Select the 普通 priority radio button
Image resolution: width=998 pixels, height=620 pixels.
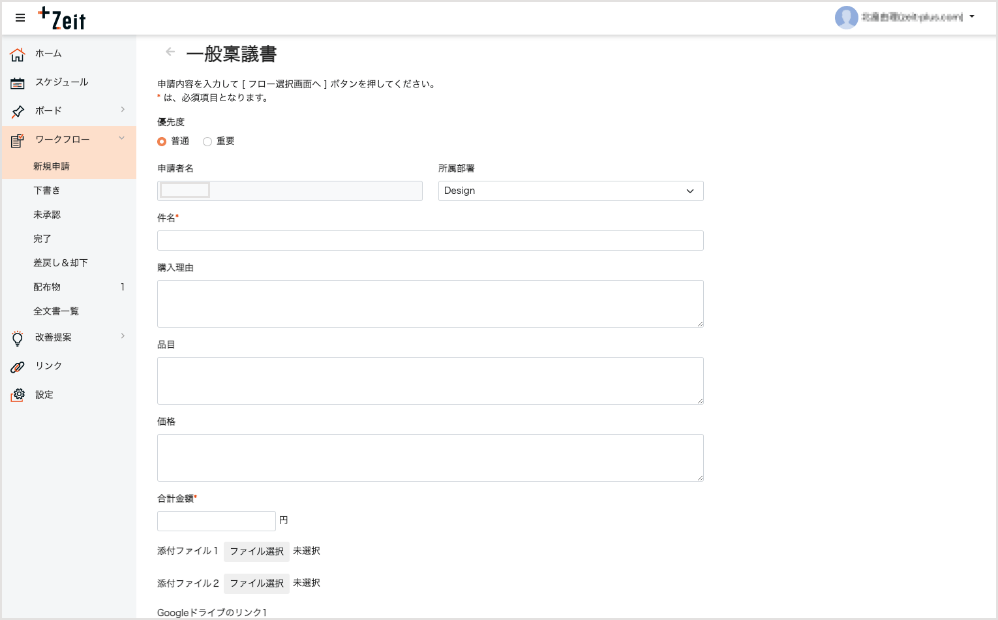click(x=162, y=142)
